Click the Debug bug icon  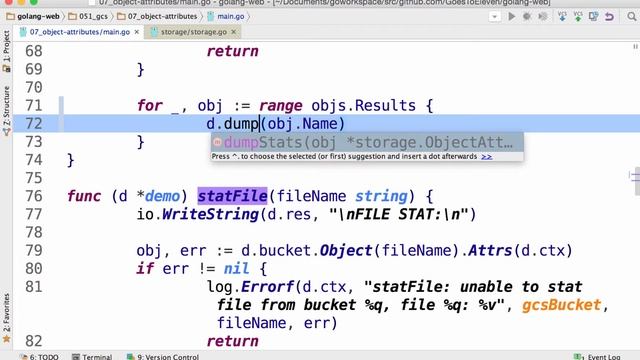tap(527, 16)
